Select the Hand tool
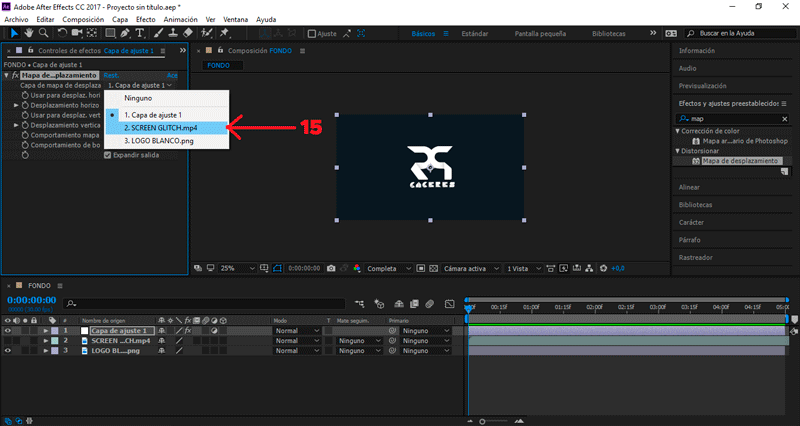The width and height of the screenshot is (800, 426). tap(29, 33)
